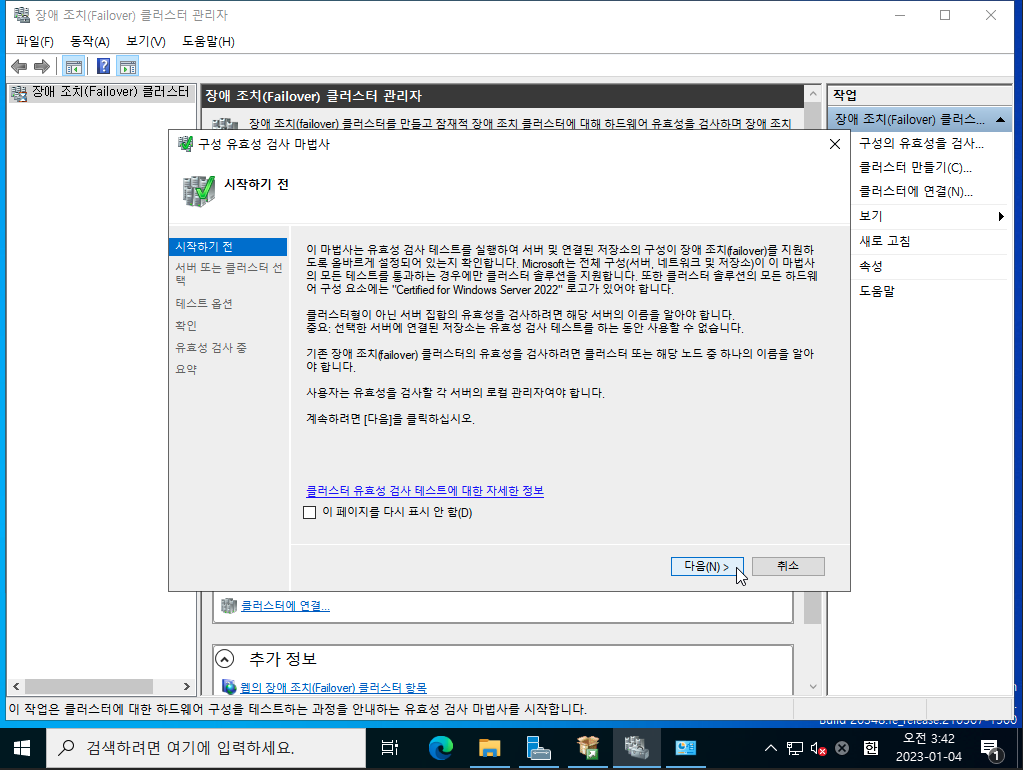Click the Back arrow toolbar icon

click(20, 67)
